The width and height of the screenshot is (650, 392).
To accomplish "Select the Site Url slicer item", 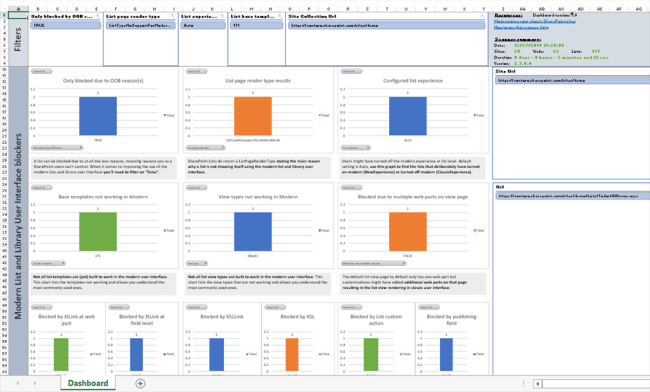I will [x=572, y=80].
